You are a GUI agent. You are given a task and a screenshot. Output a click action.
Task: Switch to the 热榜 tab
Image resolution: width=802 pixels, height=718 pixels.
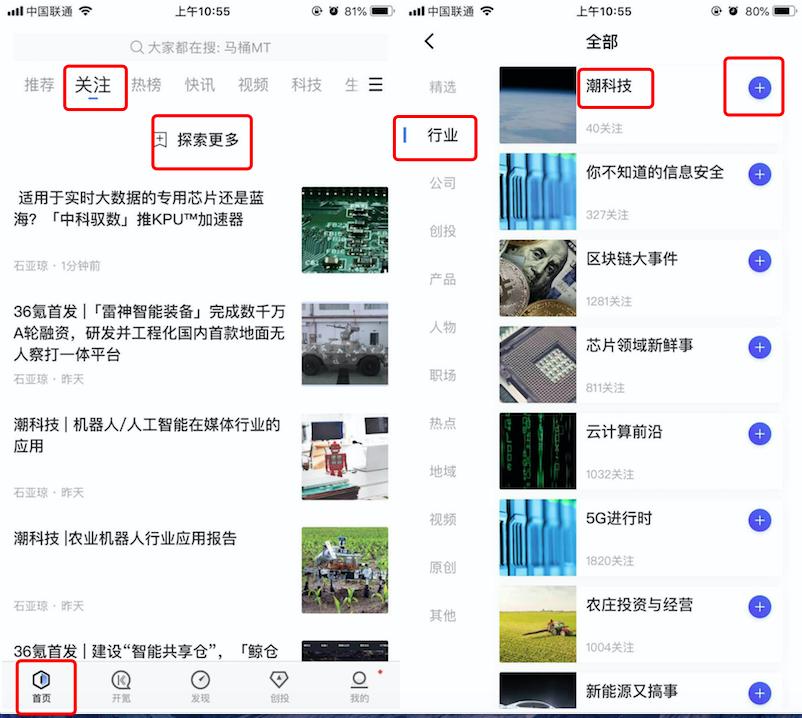click(x=146, y=84)
